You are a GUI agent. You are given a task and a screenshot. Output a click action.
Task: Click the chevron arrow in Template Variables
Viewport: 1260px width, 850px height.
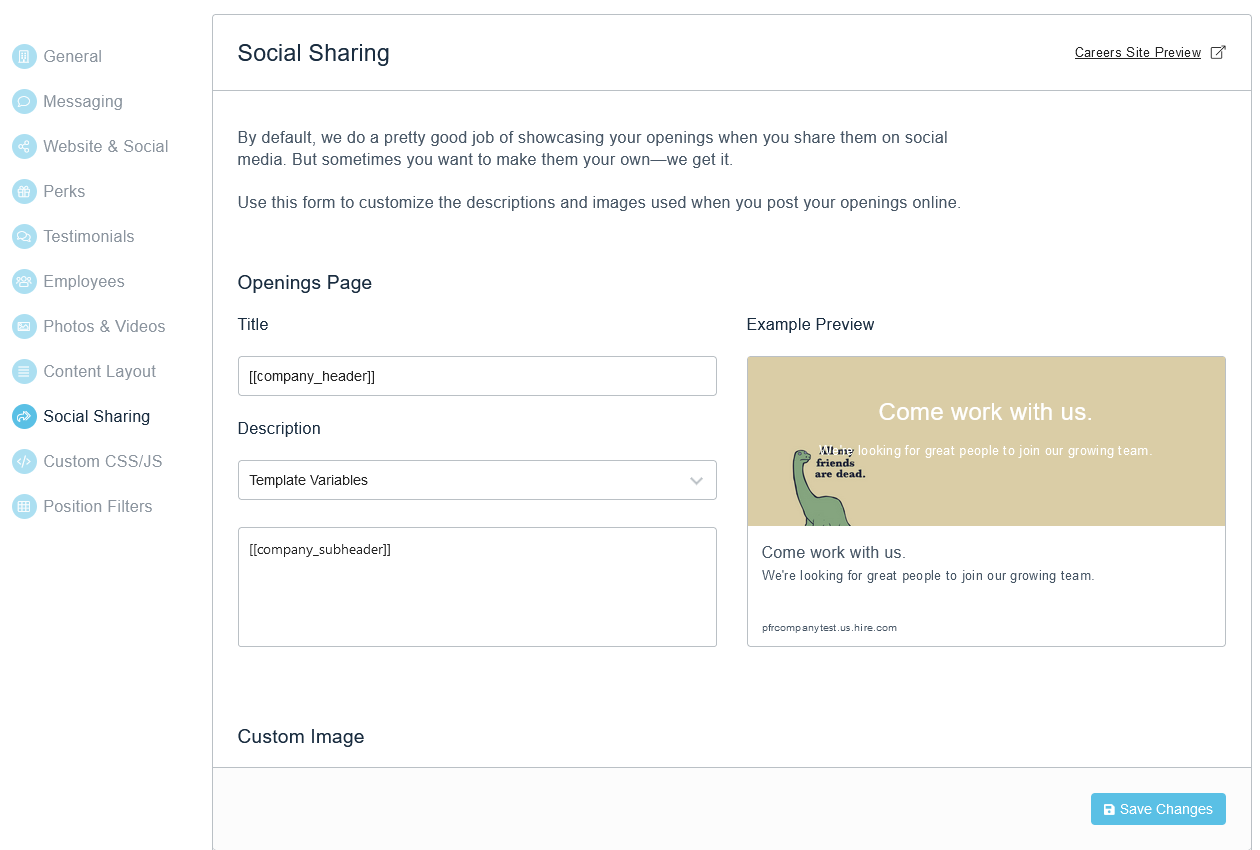[696, 481]
